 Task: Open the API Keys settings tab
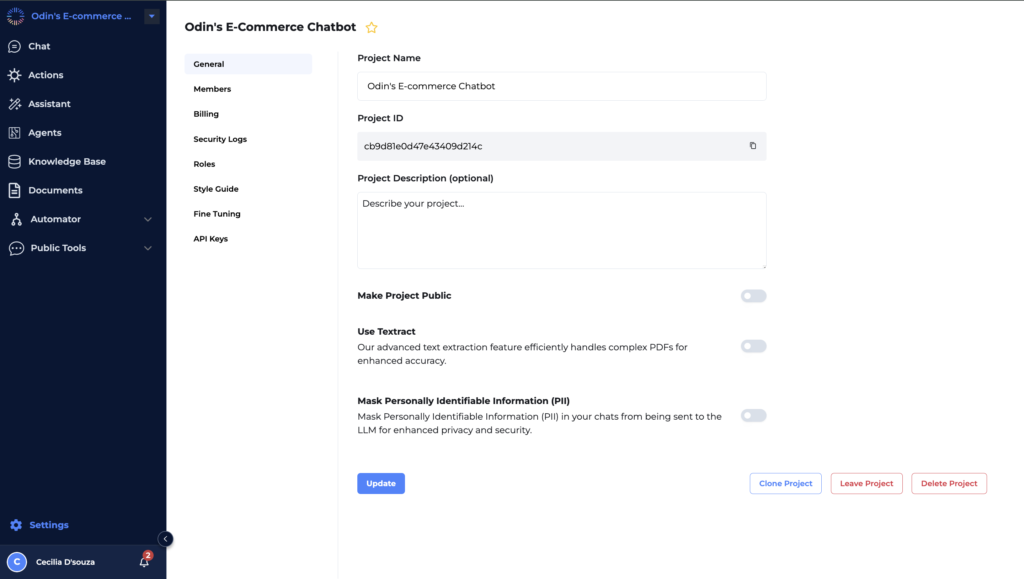click(211, 238)
